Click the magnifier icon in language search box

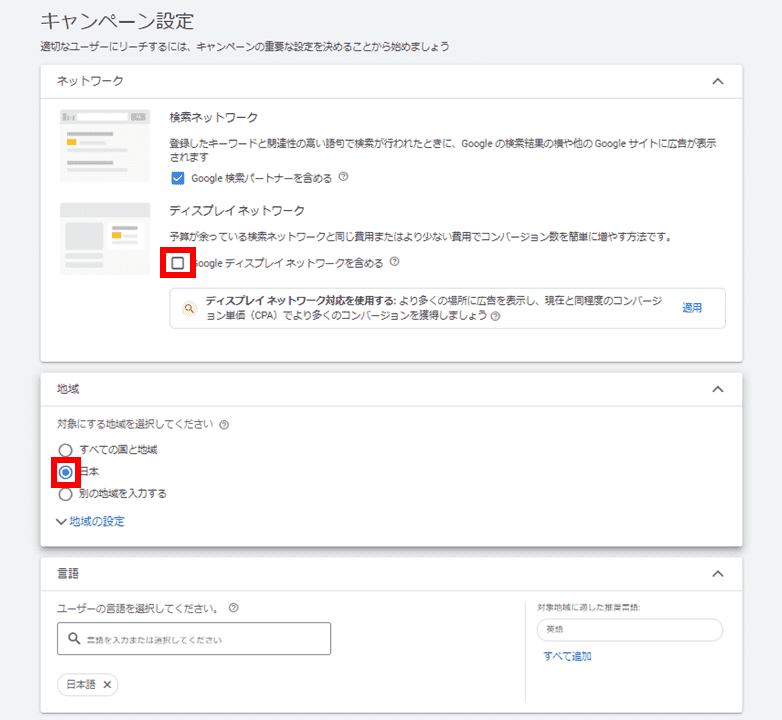coord(74,639)
